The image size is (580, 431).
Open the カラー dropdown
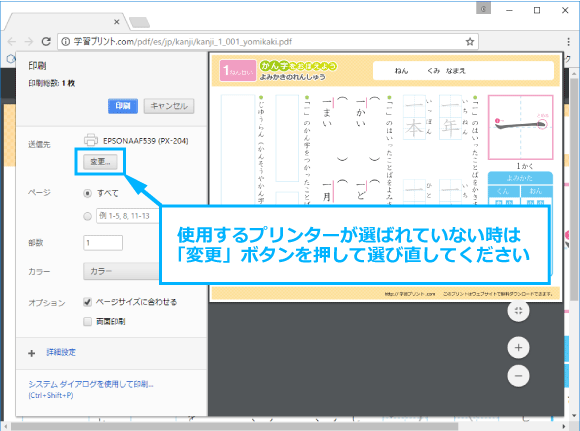pyautogui.click(x=122, y=271)
